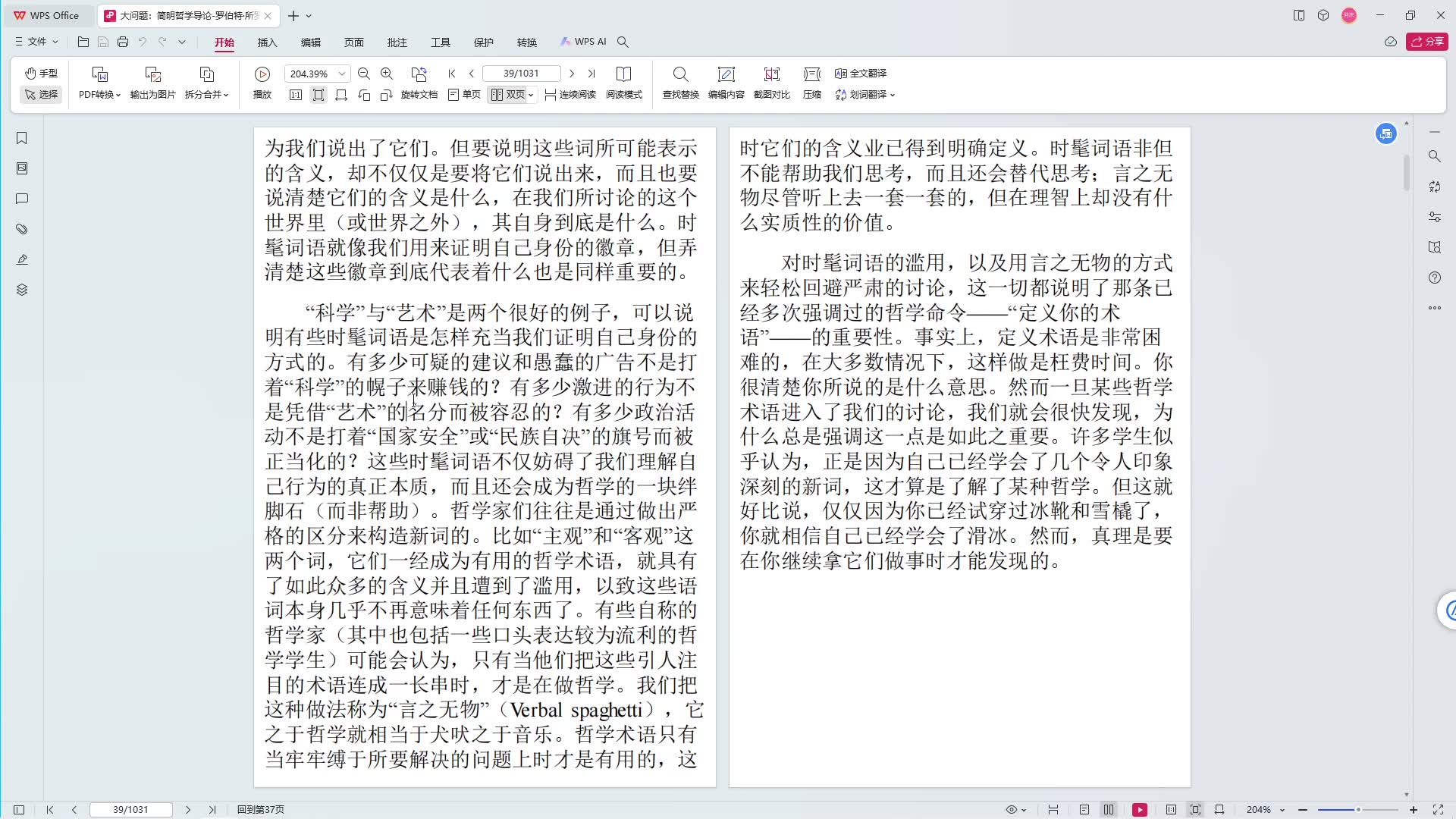Toggle 双页 double page view

[x=507, y=95]
